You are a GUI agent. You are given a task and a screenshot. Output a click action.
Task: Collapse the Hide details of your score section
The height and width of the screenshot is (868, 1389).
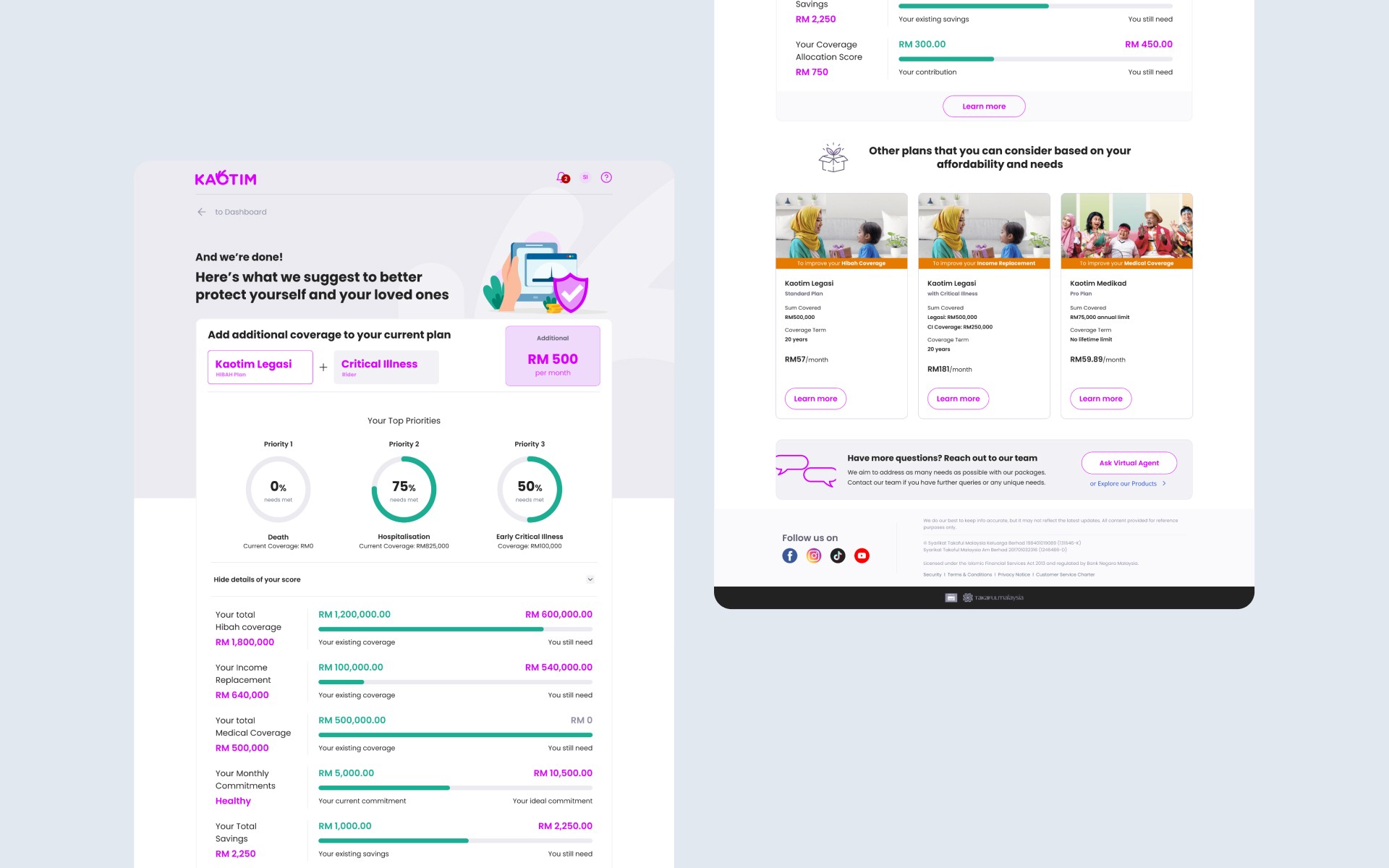coord(590,579)
